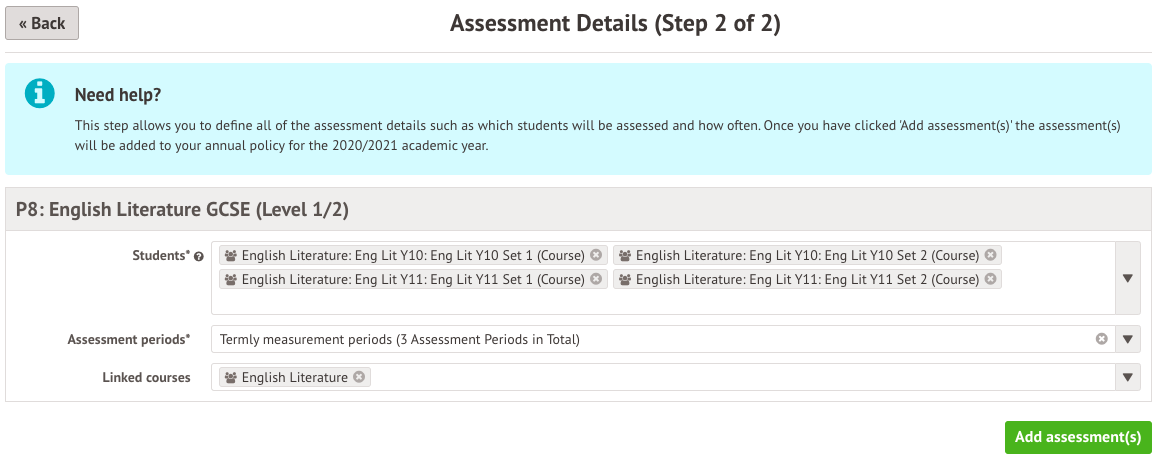Clear the Termly measurement periods selection
This screenshot has height=463, width=1158.
point(1102,339)
